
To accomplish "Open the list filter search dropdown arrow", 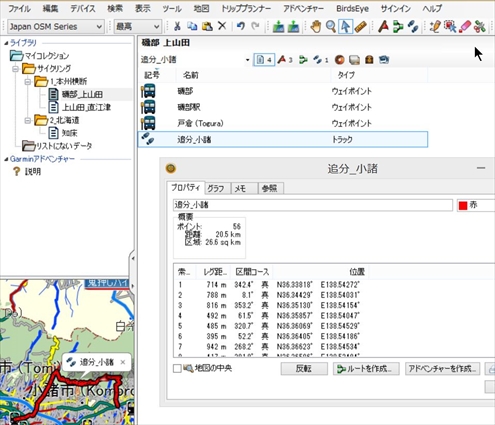I will coord(247,60).
